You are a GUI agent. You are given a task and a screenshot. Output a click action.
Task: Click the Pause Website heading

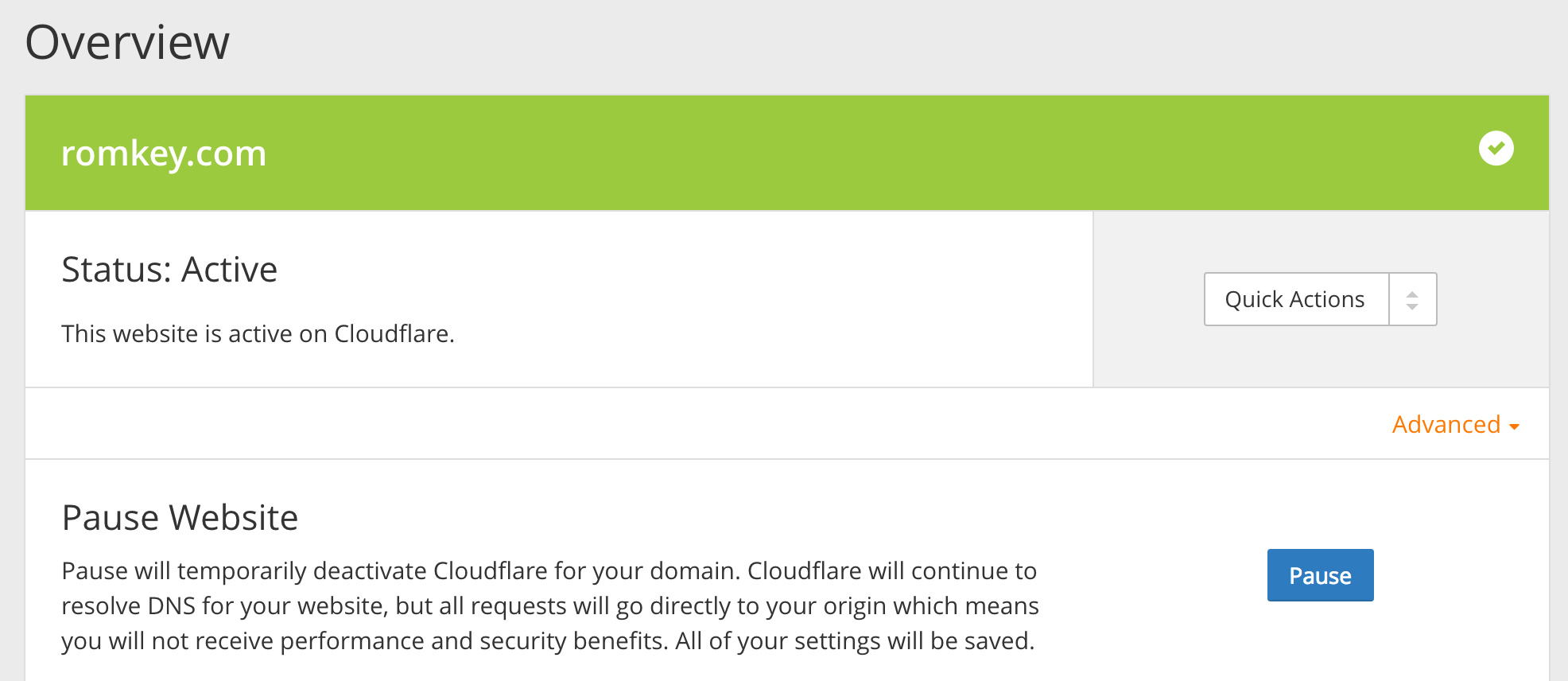180,518
